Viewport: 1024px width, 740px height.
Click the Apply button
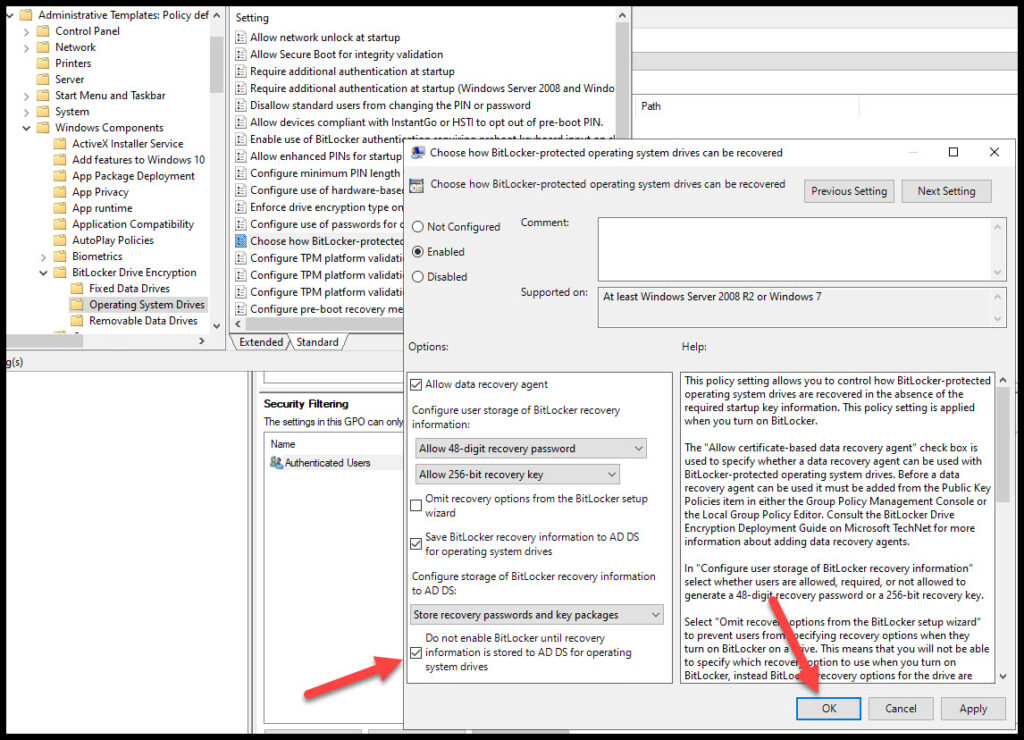pos(973,709)
